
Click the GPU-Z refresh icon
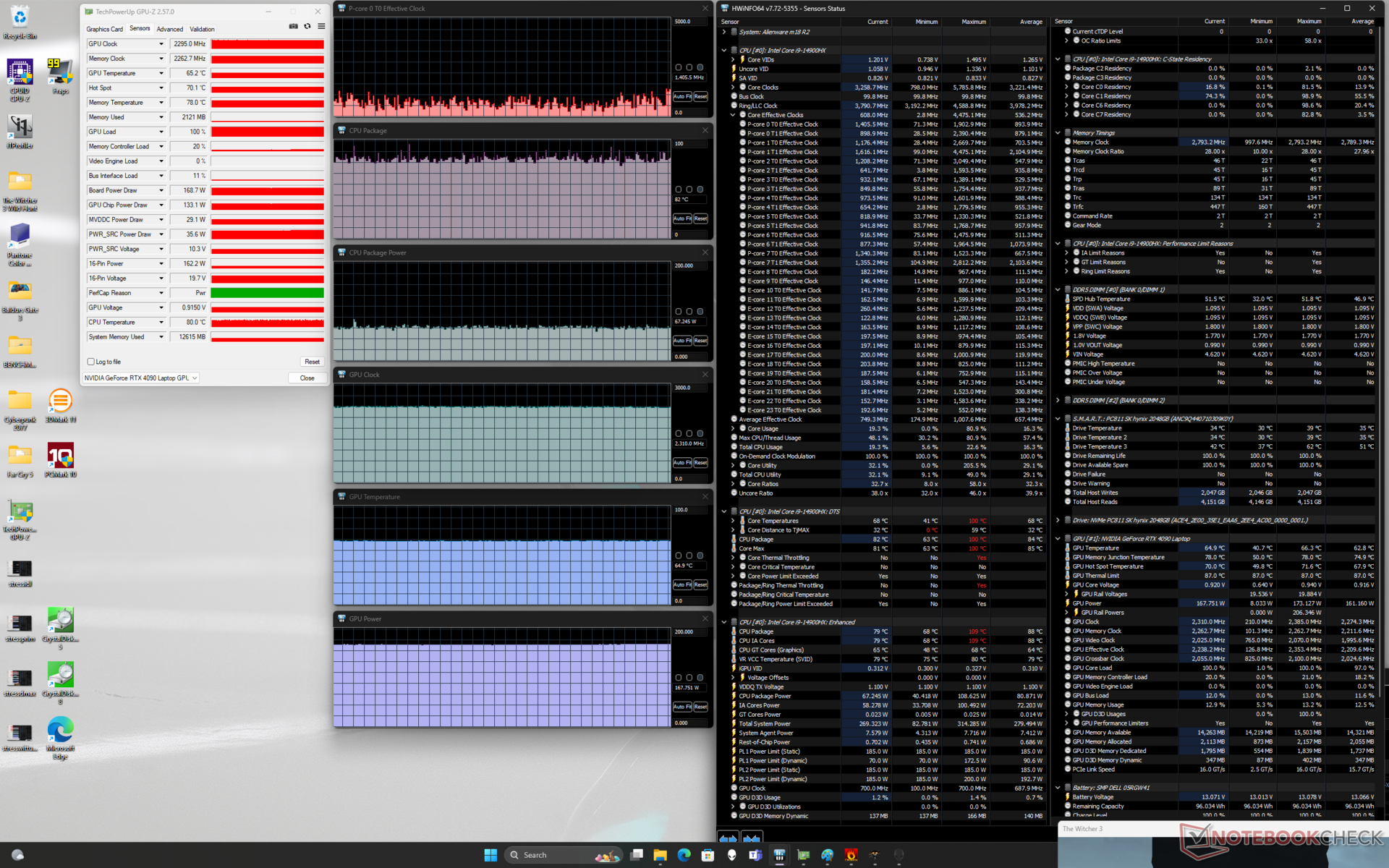(x=307, y=26)
